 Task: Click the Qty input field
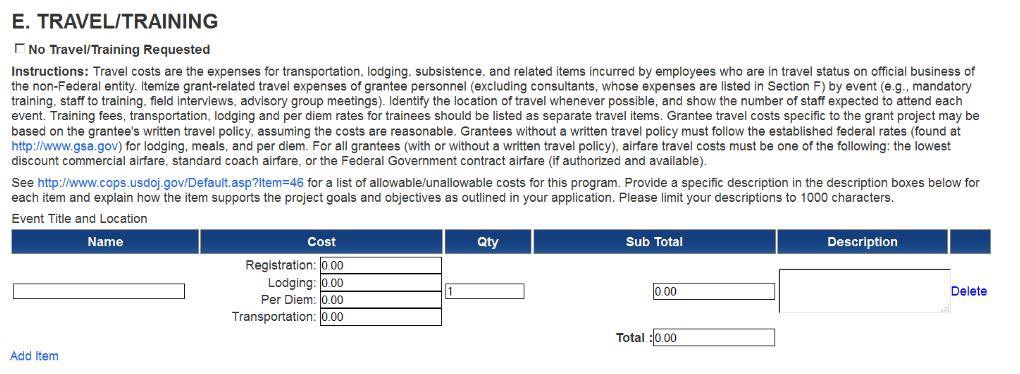pyautogui.click(x=485, y=291)
